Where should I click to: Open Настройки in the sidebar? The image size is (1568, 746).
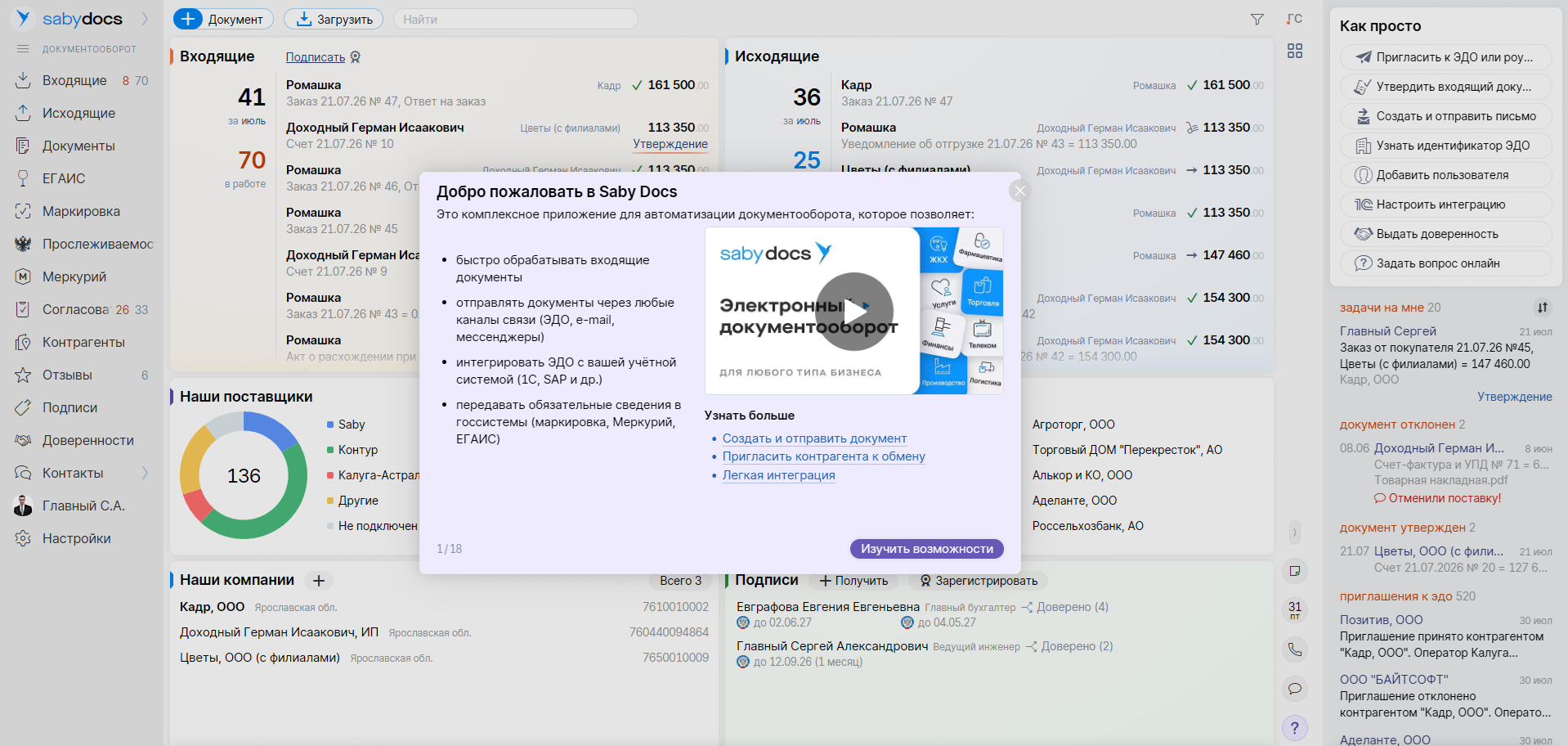[76, 538]
